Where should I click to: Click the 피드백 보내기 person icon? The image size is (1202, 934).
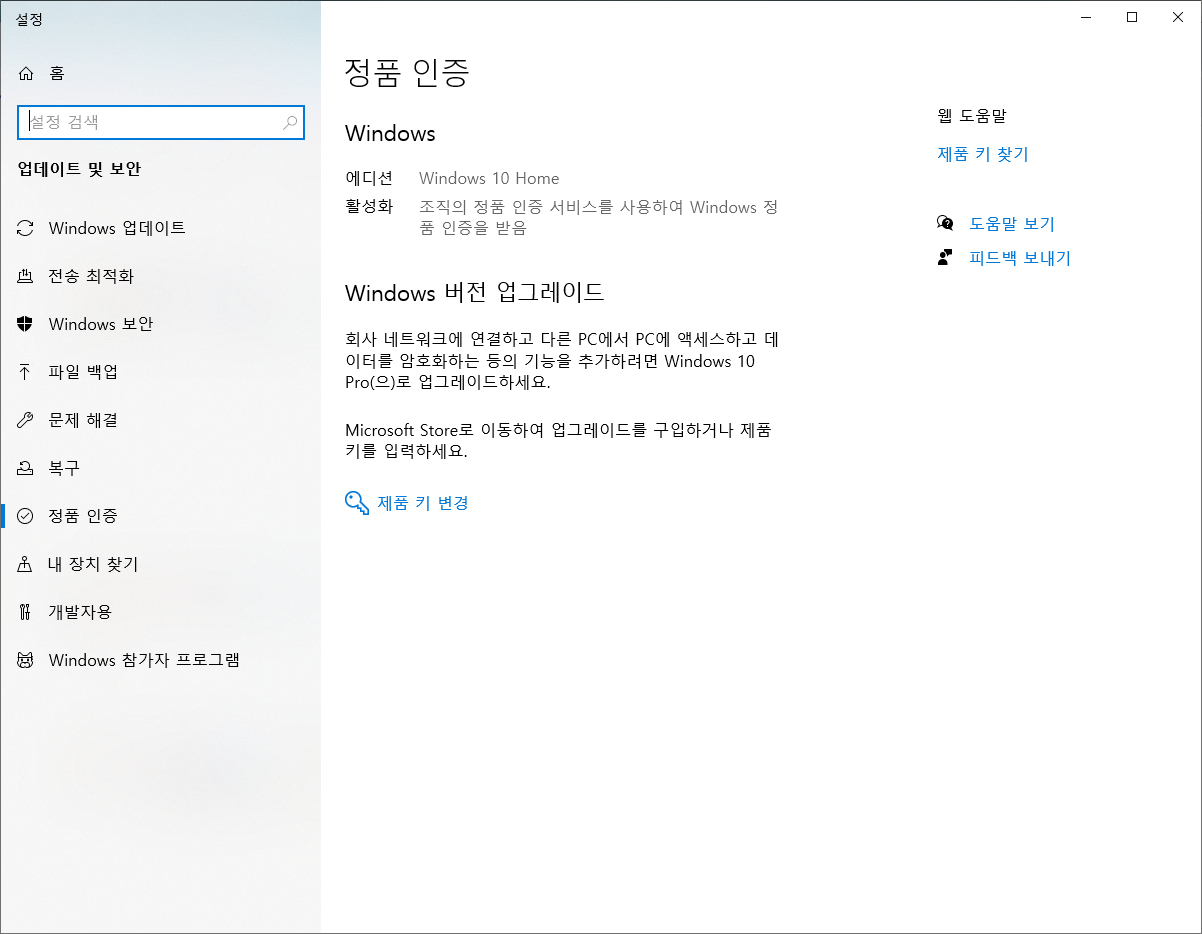pyautogui.click(x=945, y=257)
